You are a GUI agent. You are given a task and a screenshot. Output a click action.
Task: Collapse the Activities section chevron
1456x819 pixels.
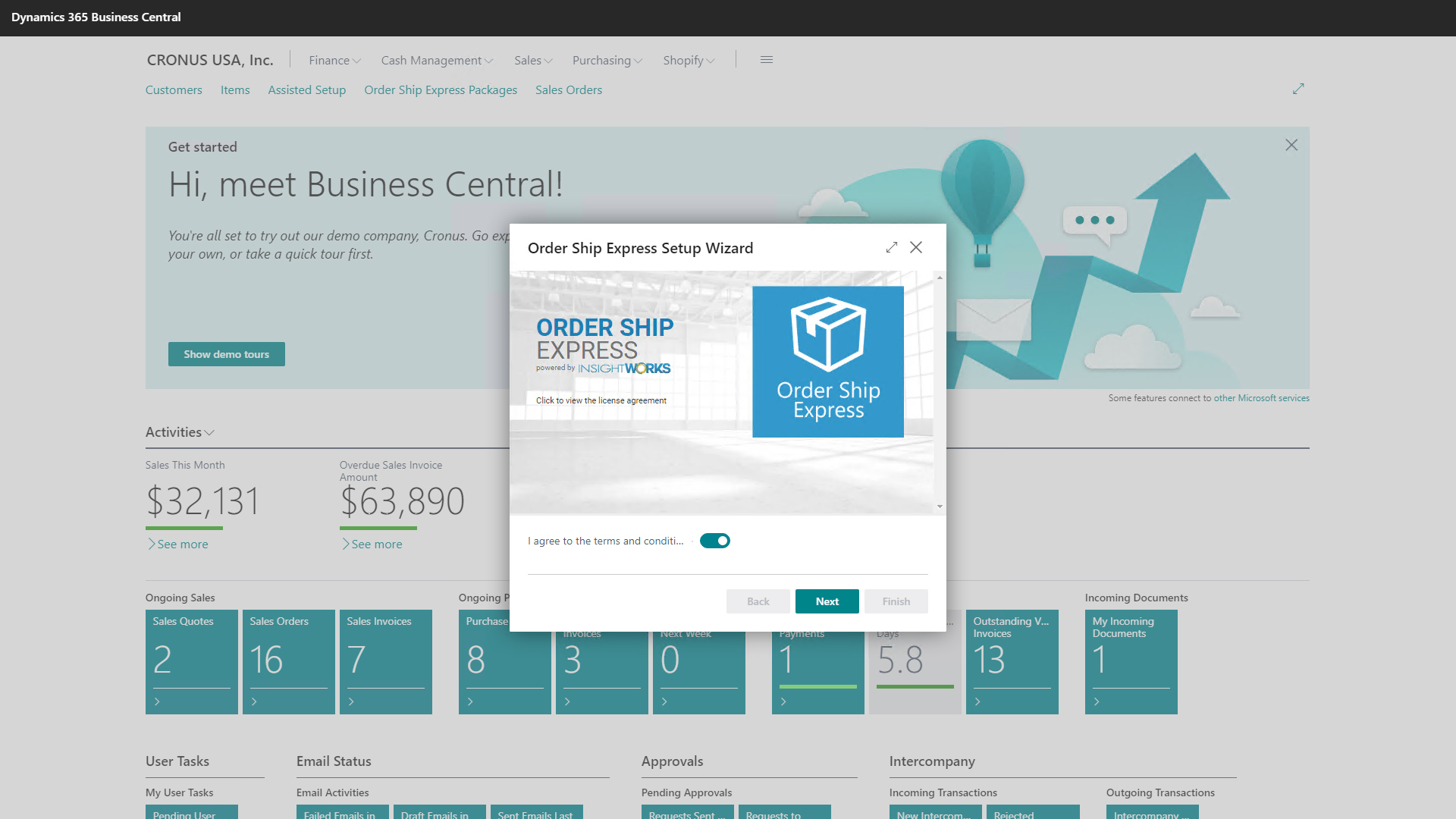coord(210,432)
